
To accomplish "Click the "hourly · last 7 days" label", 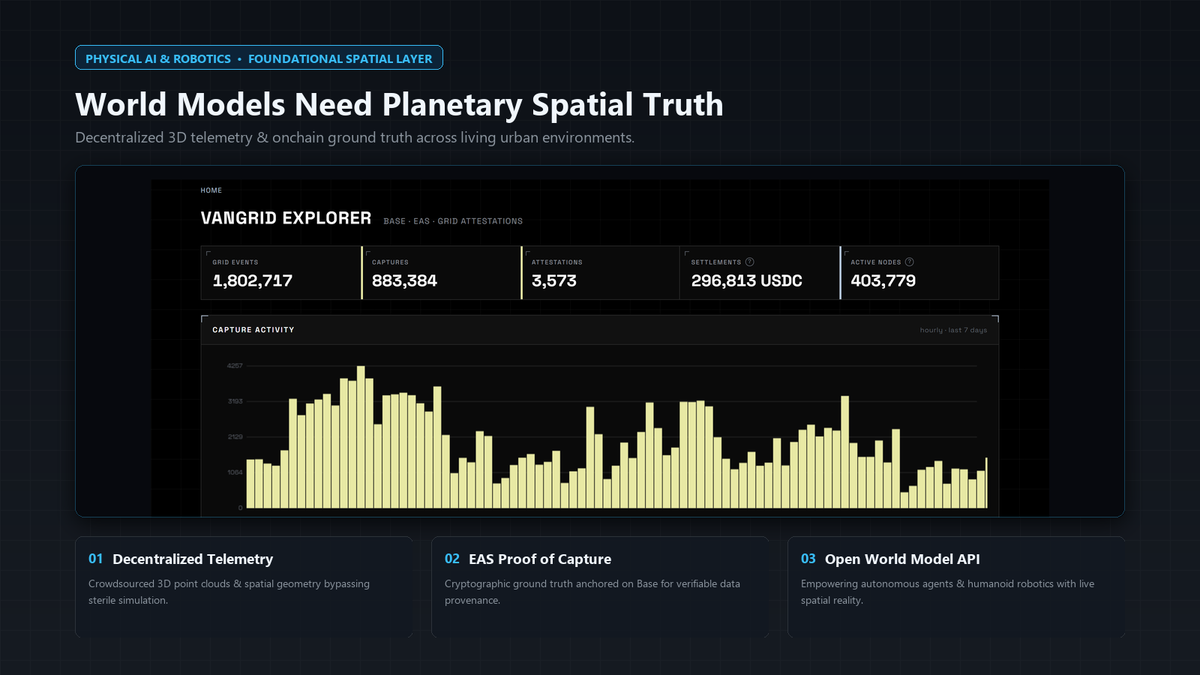I will click(953, 330).
